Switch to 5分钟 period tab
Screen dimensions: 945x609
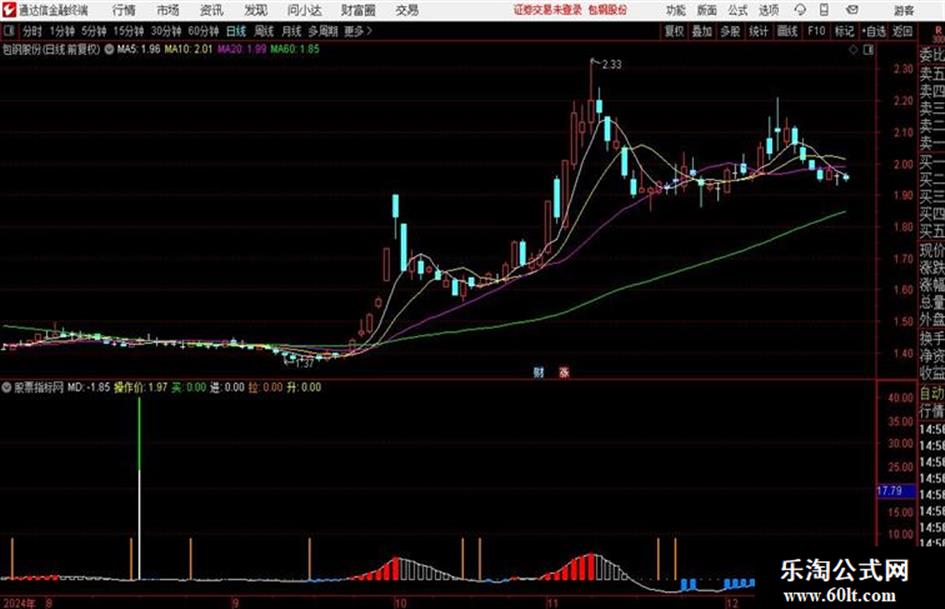(x=93, y=31)
